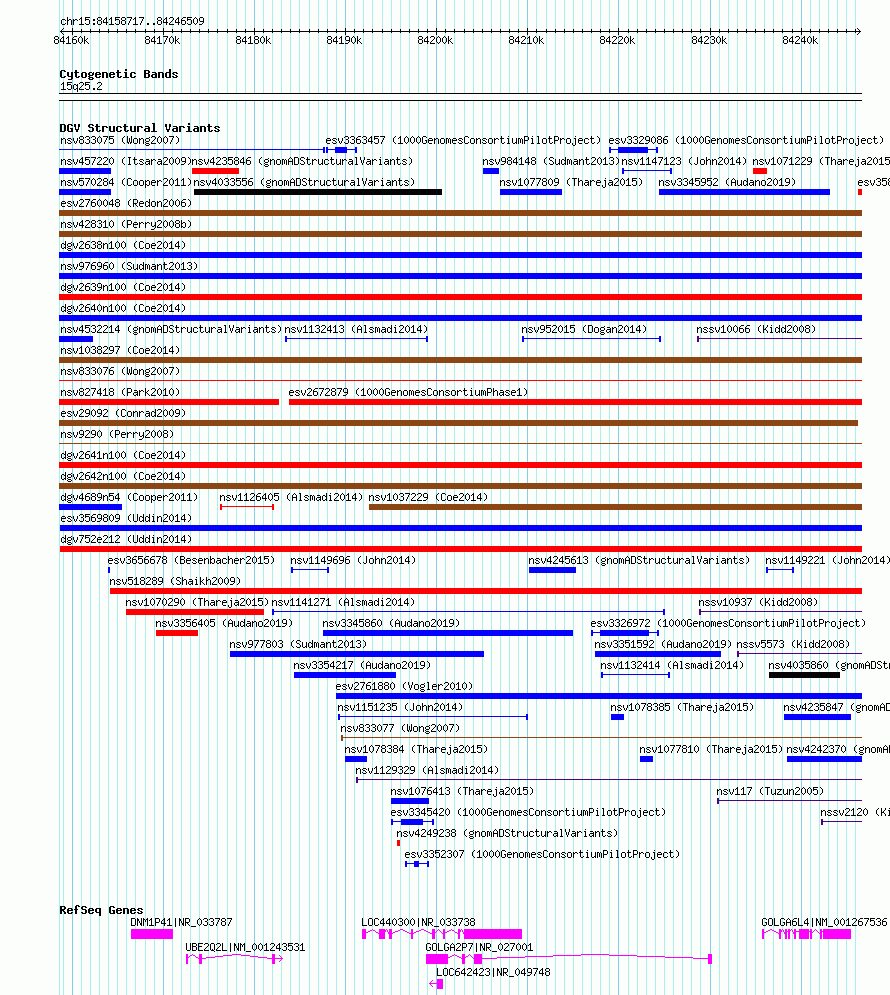Click the DNM1P41 gene block
This screenshot has height=995, width=890.
point(152,934)
